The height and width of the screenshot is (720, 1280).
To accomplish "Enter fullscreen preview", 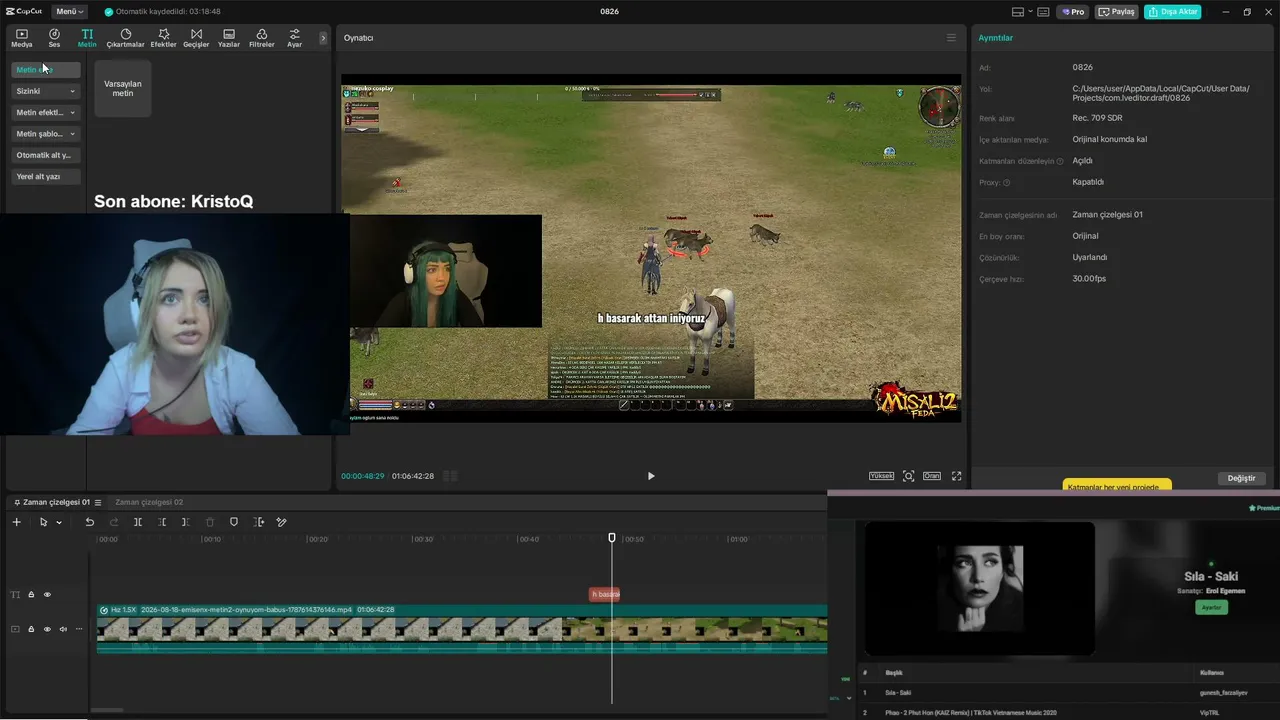I will coord(956,476).
